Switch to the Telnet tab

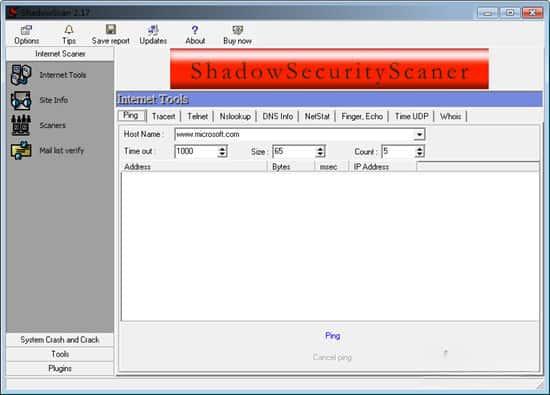pyautogui.click(x=197, y=116)
